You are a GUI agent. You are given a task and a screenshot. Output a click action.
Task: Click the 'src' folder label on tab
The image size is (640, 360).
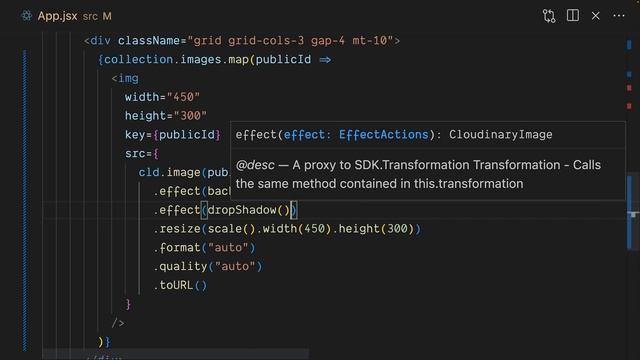[90, 16]
